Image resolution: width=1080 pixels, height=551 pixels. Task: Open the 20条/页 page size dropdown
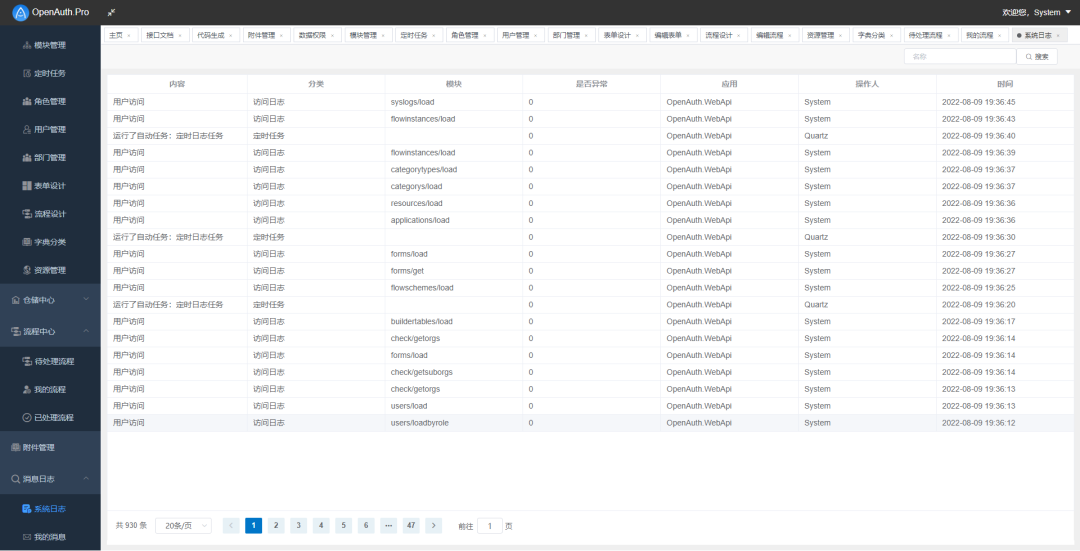pos(183,526)
